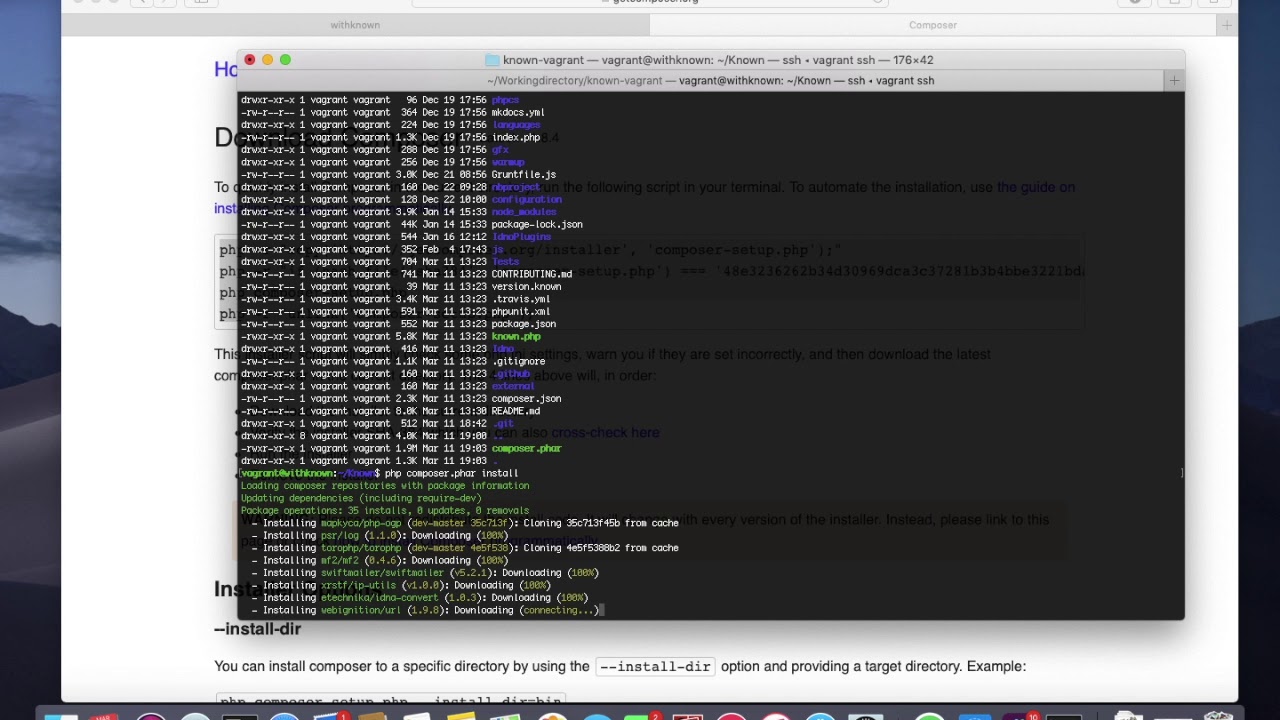Click the command text php composer.phar install
The width and height of the screenshot is (1280, 720).
452,473
